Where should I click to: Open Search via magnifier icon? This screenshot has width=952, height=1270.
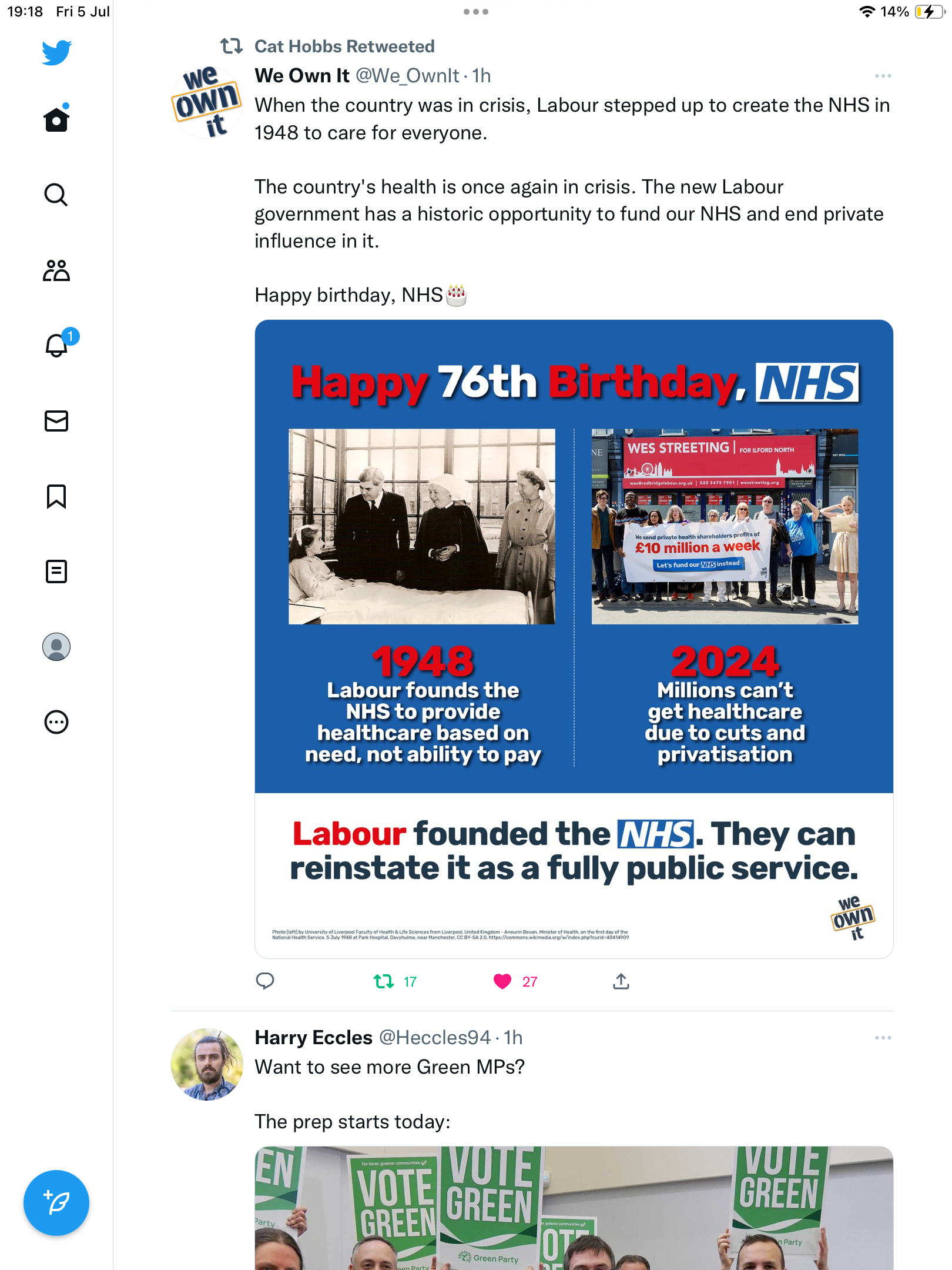56,195
